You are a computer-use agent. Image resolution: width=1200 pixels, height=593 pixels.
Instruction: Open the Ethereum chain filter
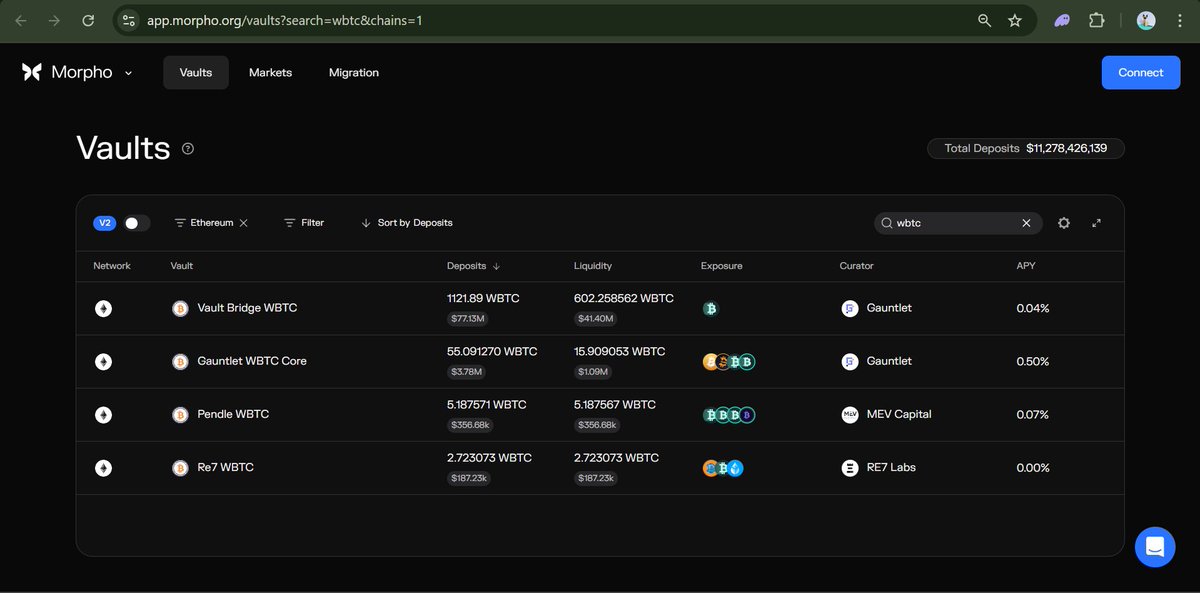coord(204,223)
